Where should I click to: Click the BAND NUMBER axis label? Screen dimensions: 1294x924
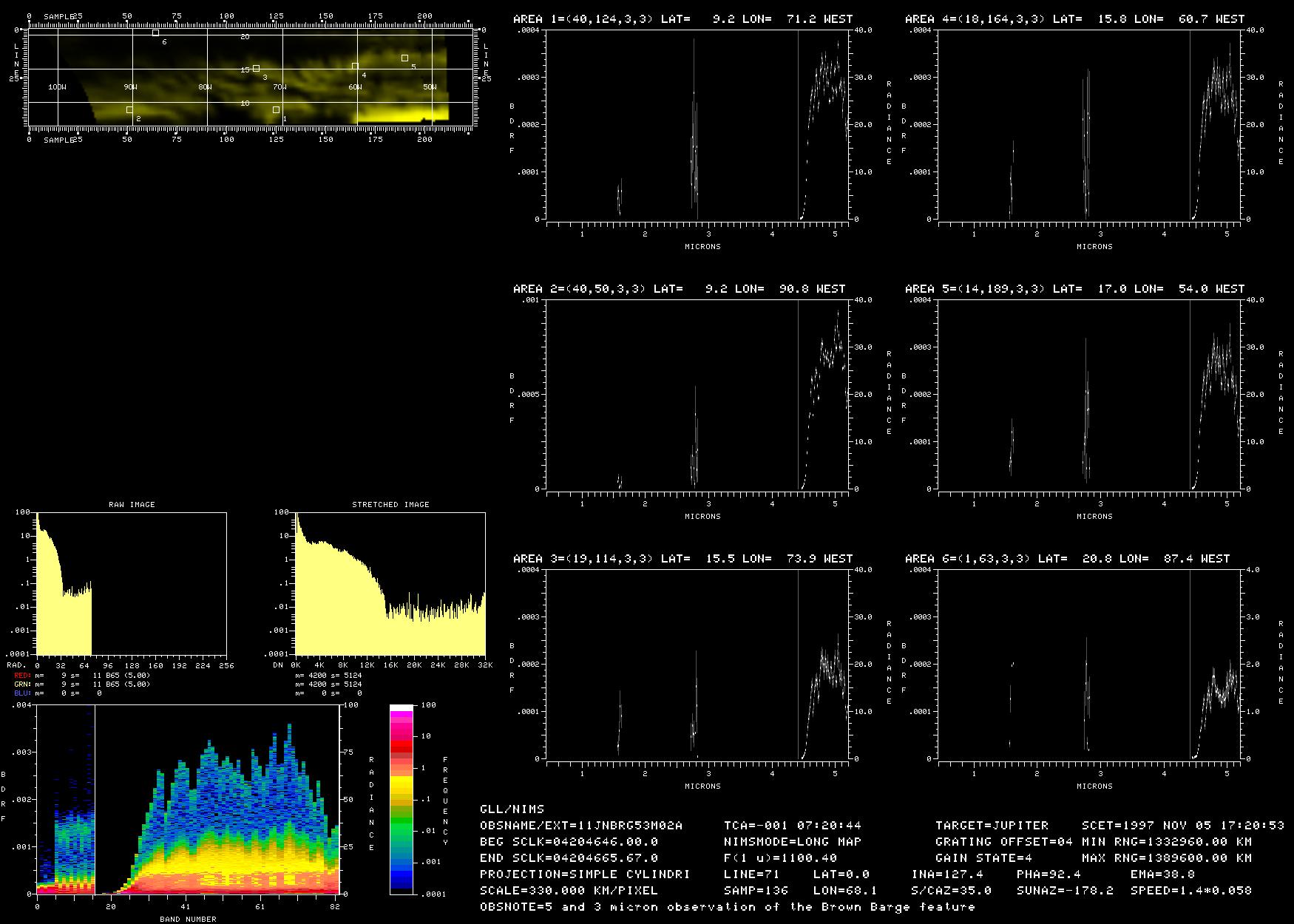pyautogui.click(x=188, y=919)
